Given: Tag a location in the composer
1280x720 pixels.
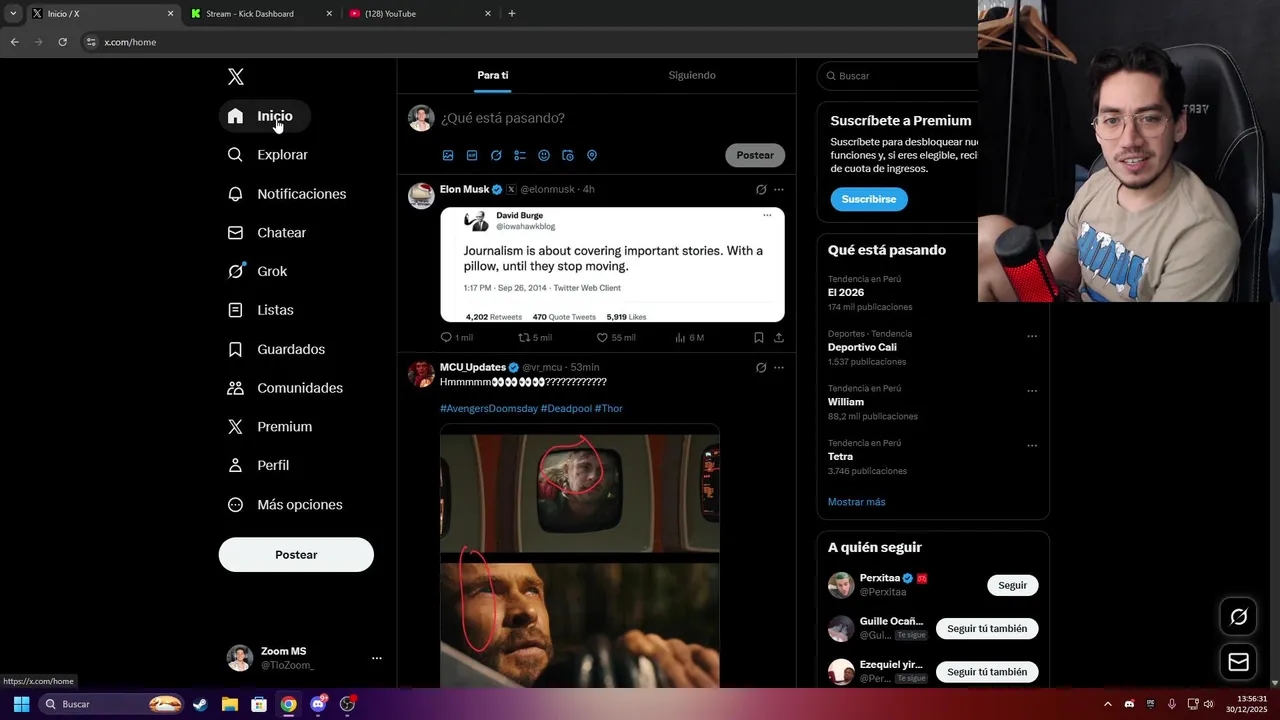Looking at the screenshot, I should click(592, 156).
